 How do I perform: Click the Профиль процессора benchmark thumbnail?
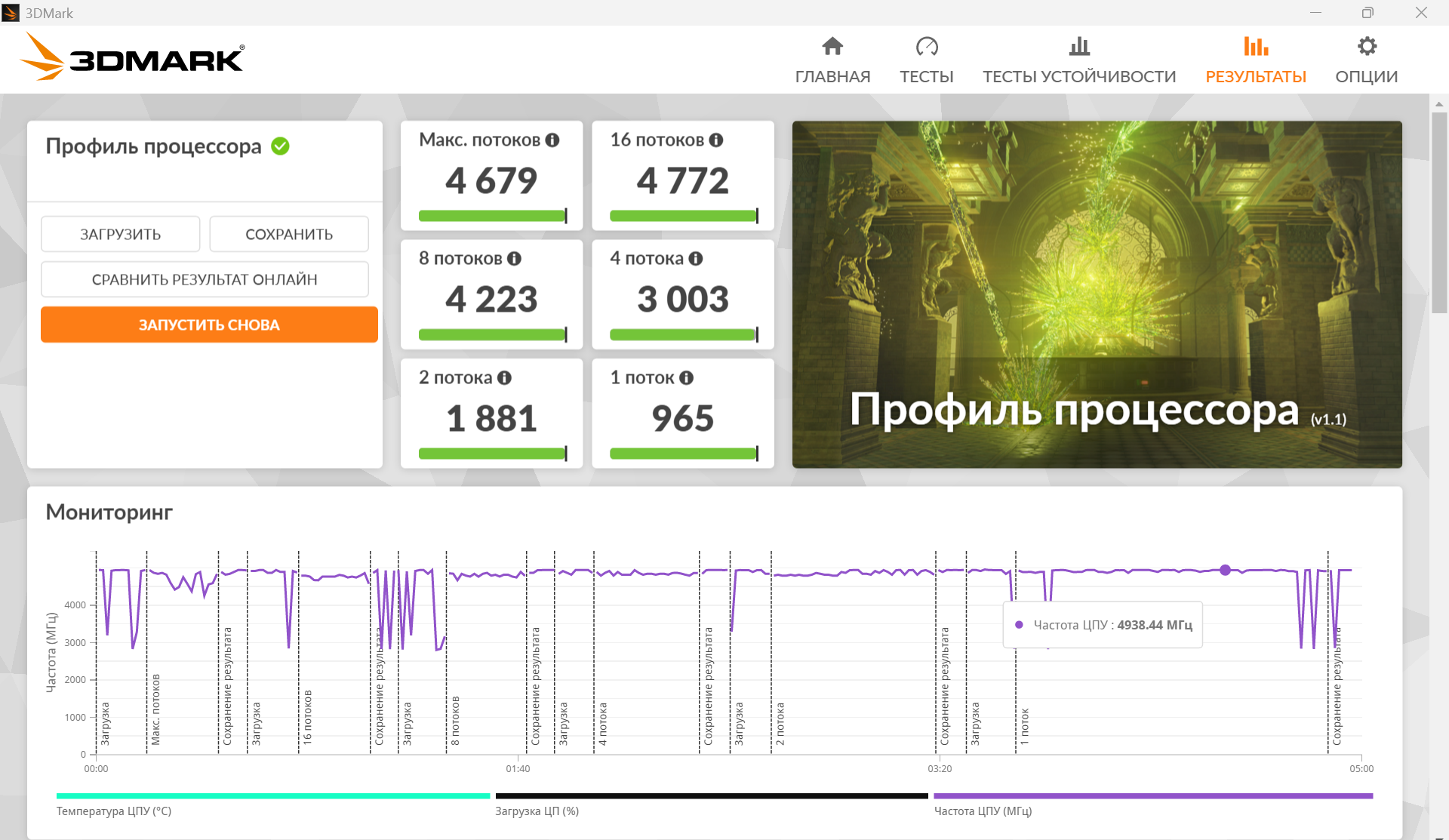[x=1097, y=294]
